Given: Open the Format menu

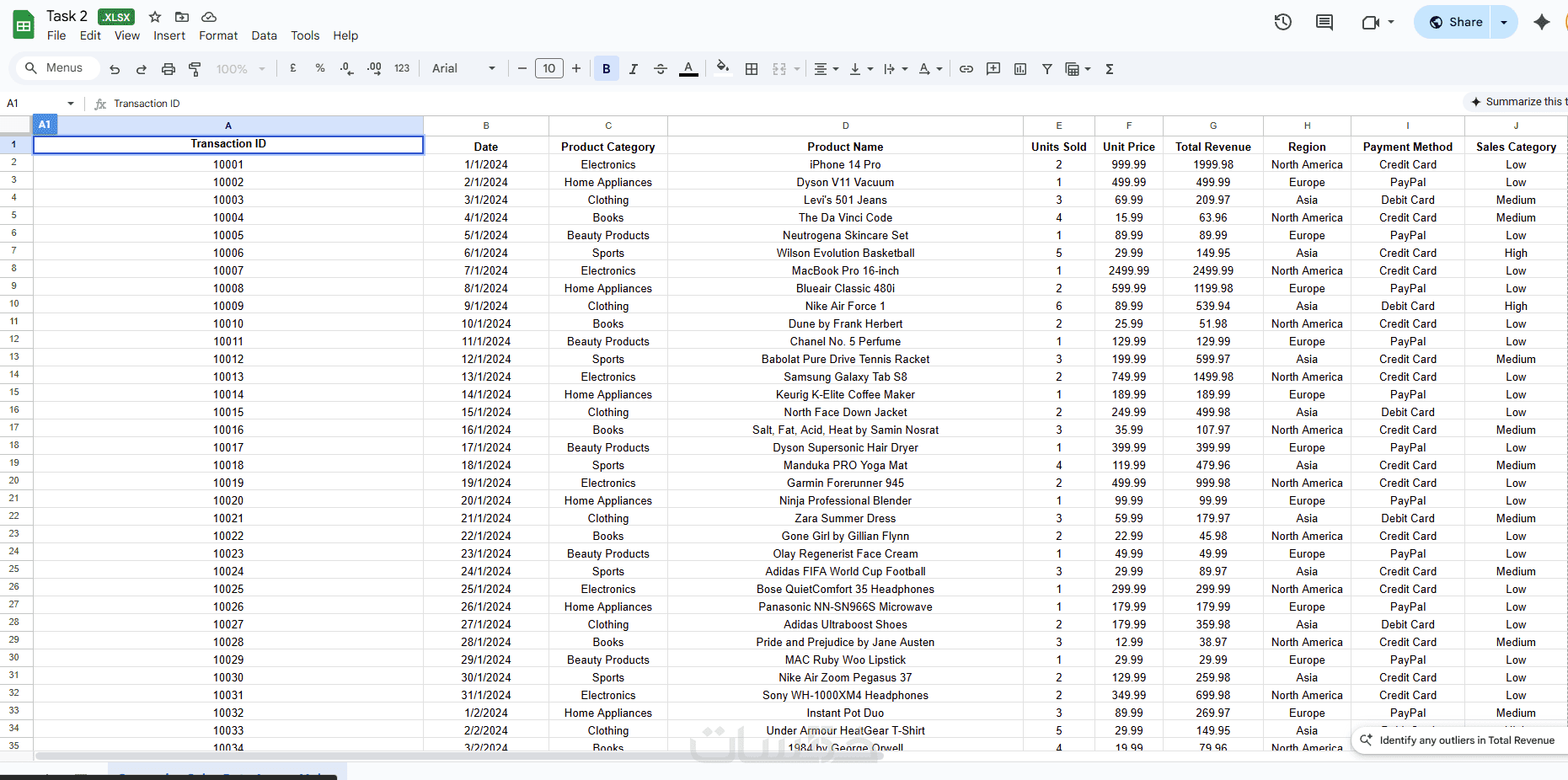Looking at the screenshot, I should coord(218,35).
